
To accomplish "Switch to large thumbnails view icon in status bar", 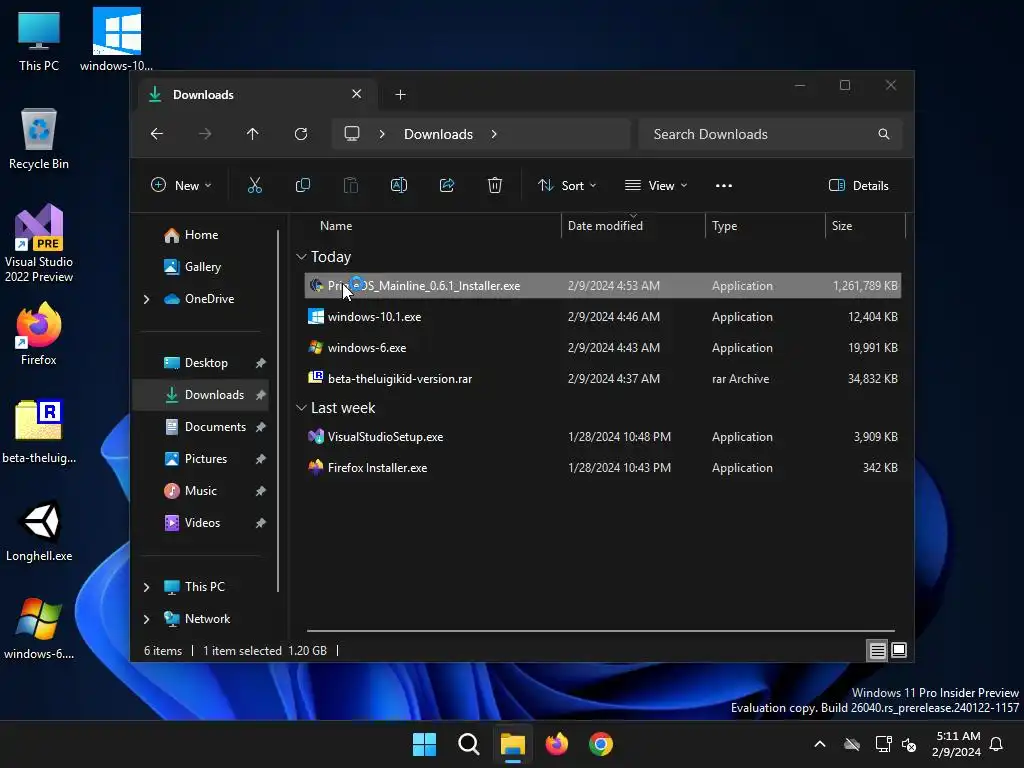I will [x=899, y=650].
